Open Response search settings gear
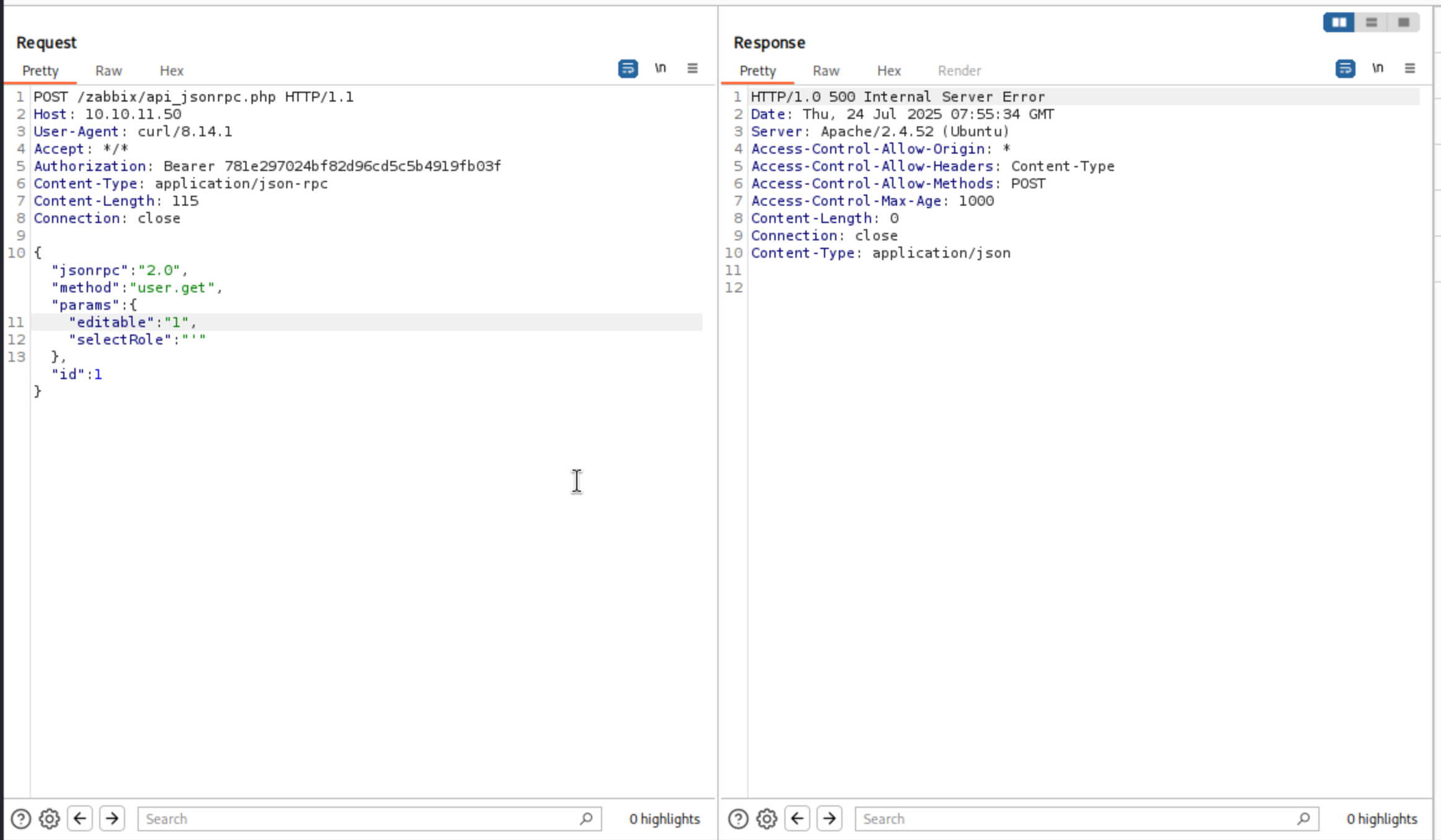This screenshot has width=1441, height=840. (x=767, y=819)
